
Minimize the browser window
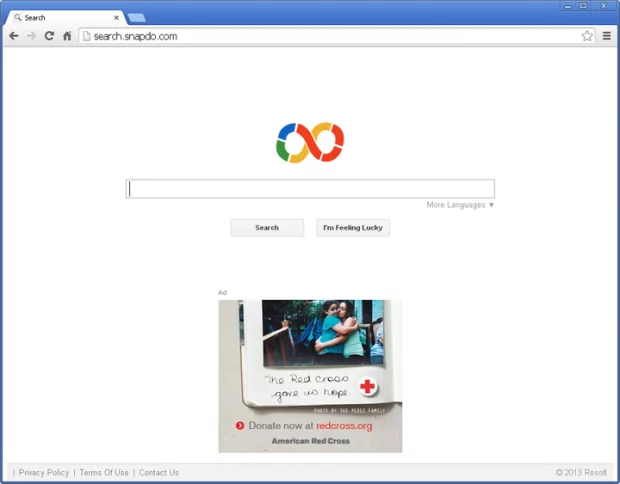coord(568,6)
